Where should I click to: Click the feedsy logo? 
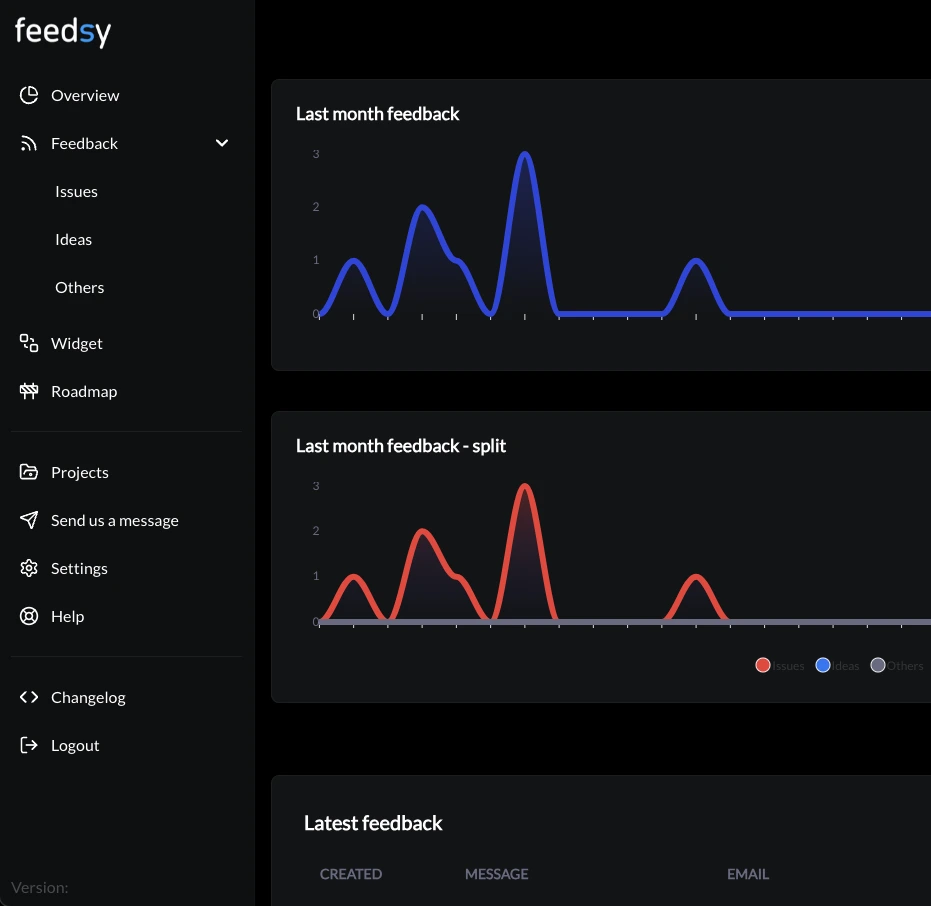click(62, 31)
